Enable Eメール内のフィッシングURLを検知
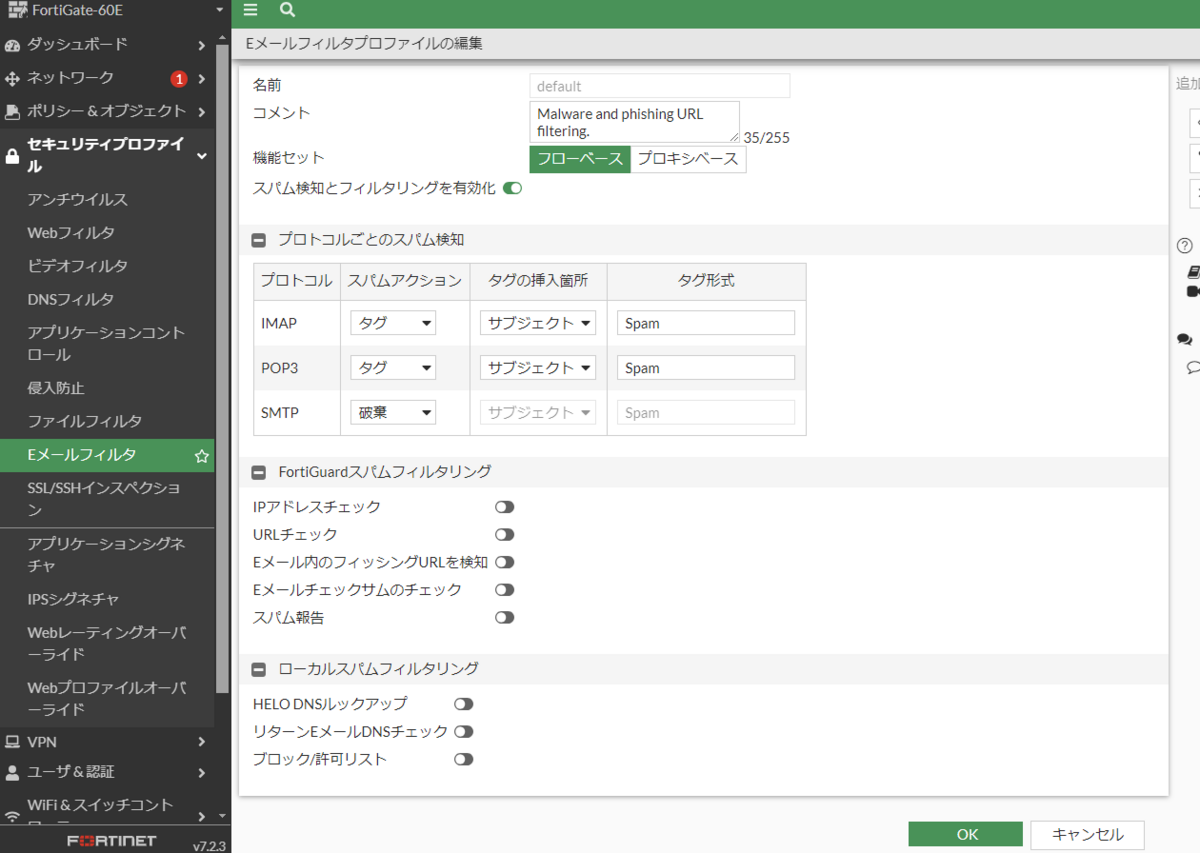This screenshot has width=1200, height=853. 504,562
